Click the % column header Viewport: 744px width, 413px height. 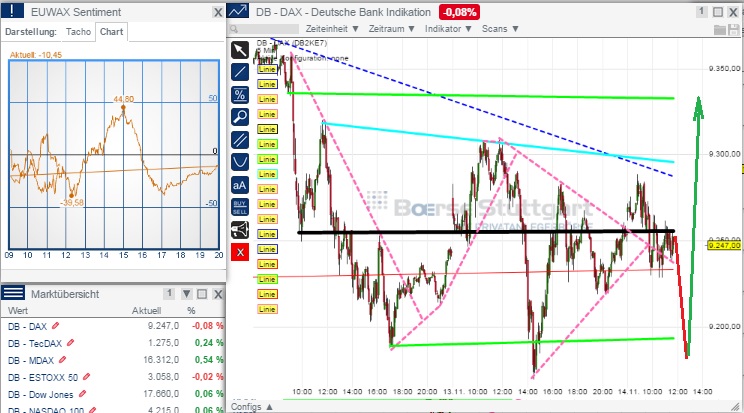[x=191, y=311]
